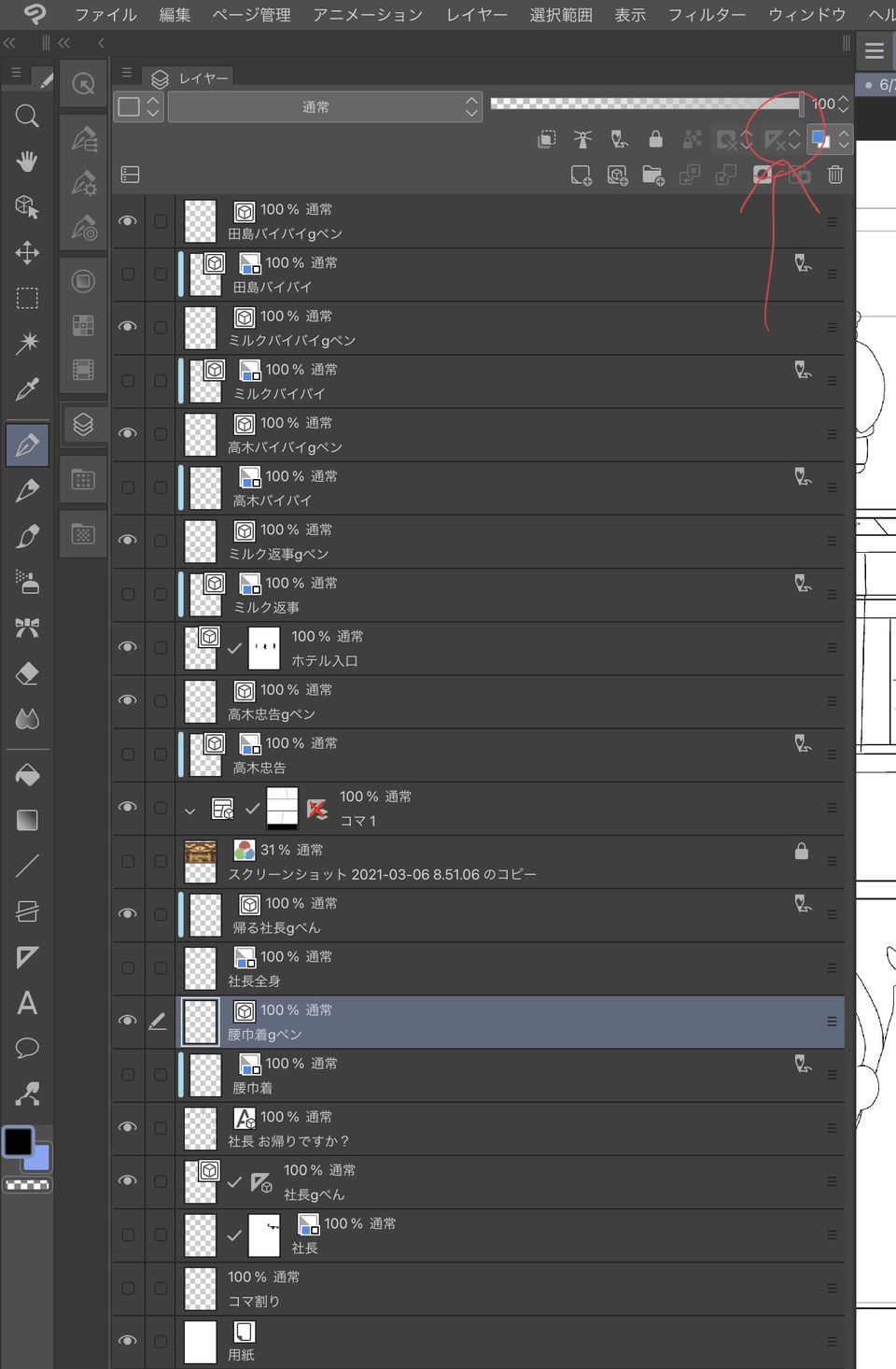The width and height of the screenshot is (896, 1369).
Task: Hide the ホテル入口 layer
Action: point(128,647)
